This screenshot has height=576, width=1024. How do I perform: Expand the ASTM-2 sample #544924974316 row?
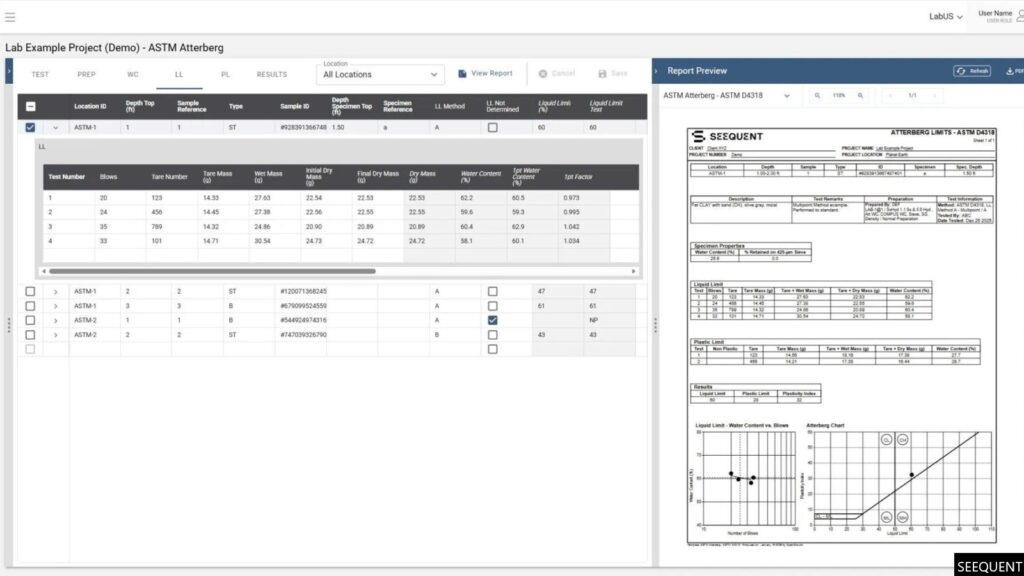pyautogui.click(x=56, y=320)
